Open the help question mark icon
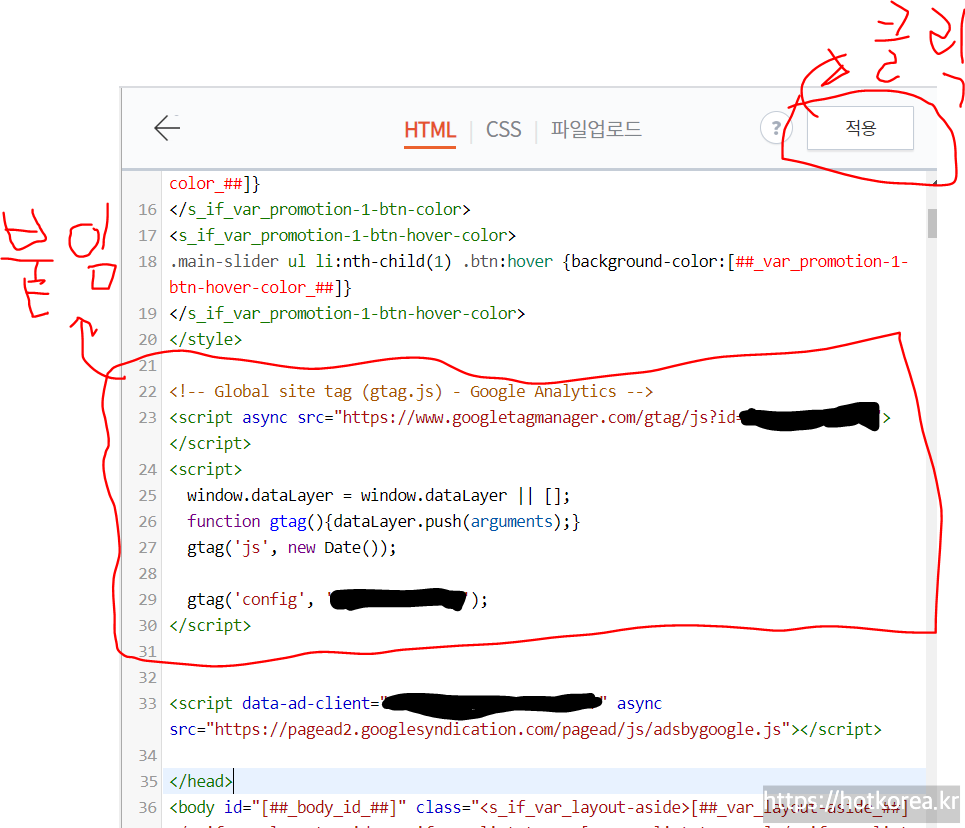This screenshot has width=965, height=828. pyautogui.click(x=776, y=128)
